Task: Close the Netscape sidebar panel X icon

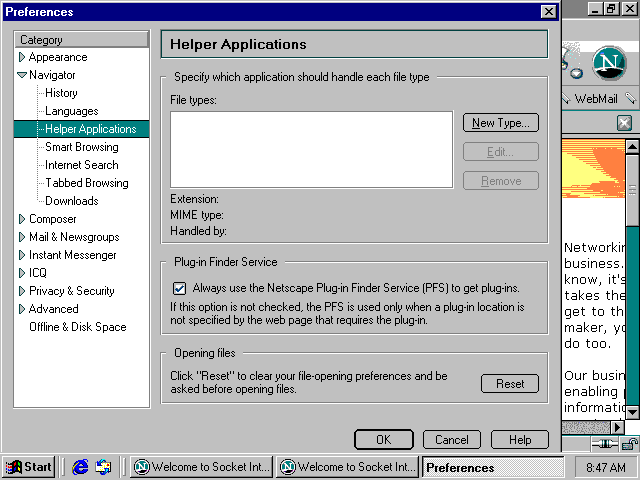Action: point(624,122)
